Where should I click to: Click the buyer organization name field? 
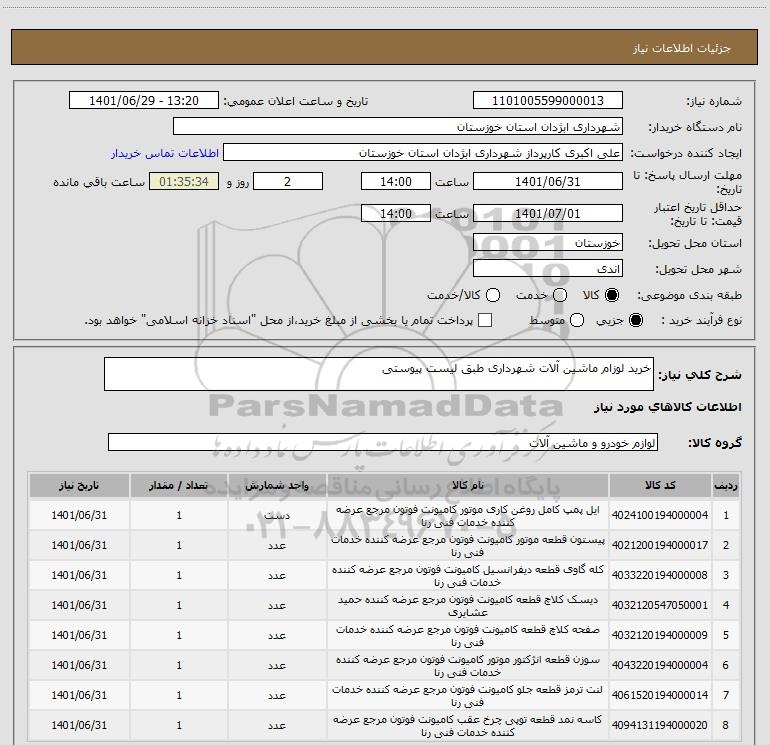[398, 127]
